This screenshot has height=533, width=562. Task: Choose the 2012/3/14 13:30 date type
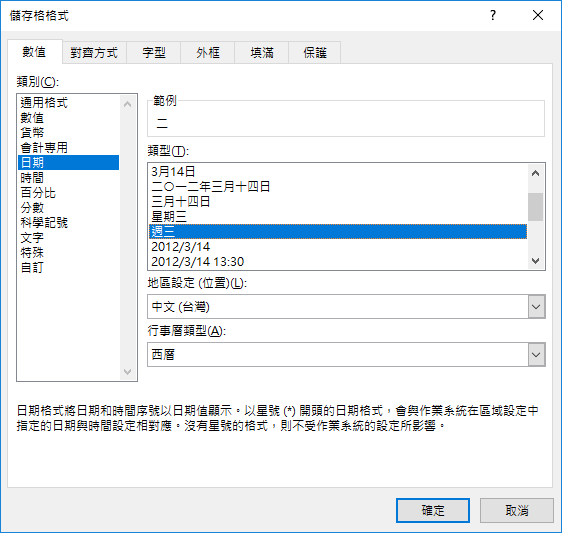(338, 262)
